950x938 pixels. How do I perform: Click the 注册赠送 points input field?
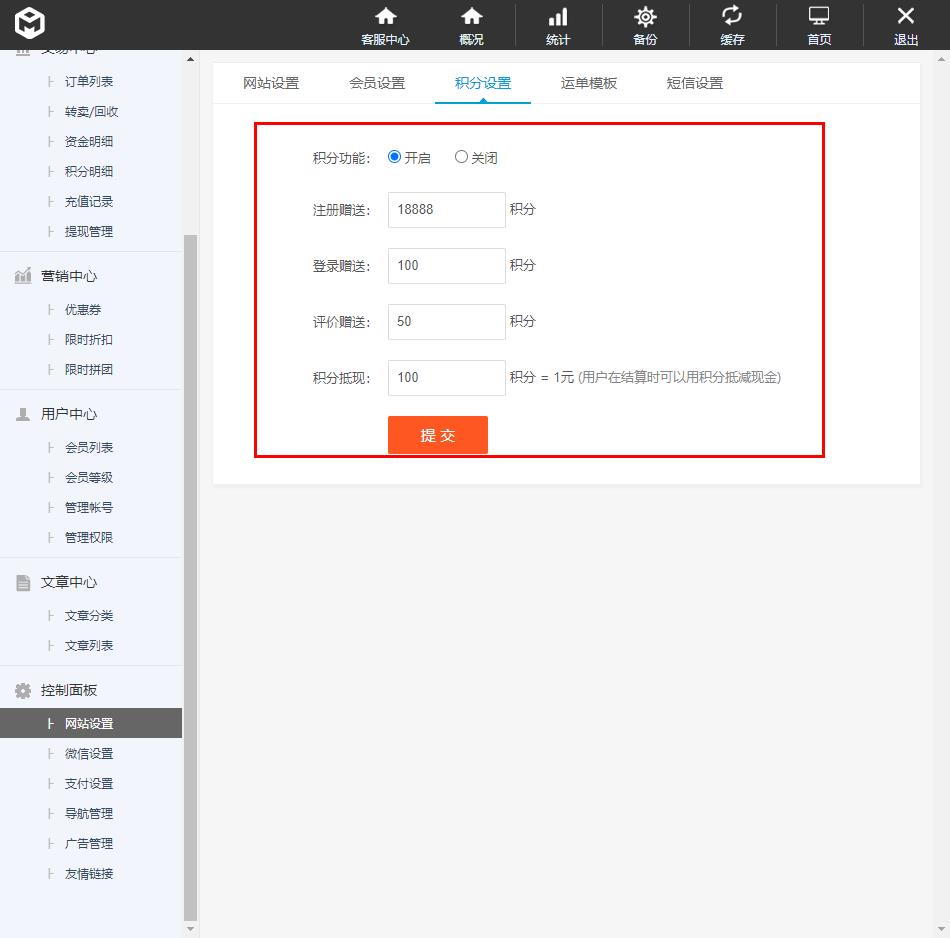[x=446, y=209]
